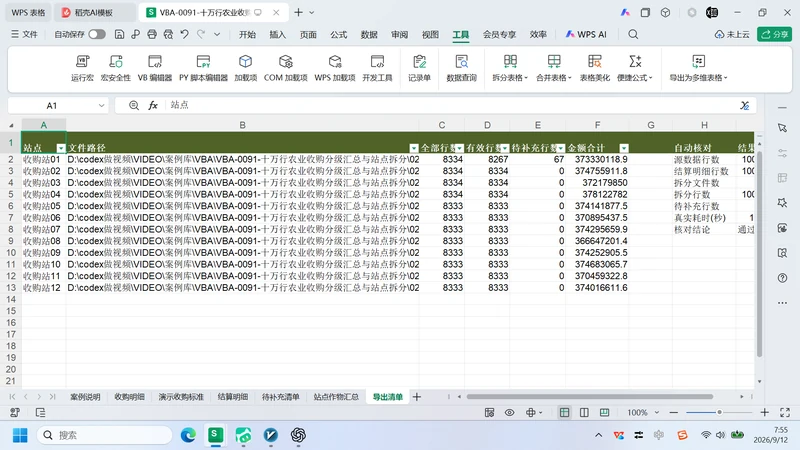Viewport: 800px width, 450px height.
Task: Open PY 脚本编辑器
Action: (x=203, y=68)
